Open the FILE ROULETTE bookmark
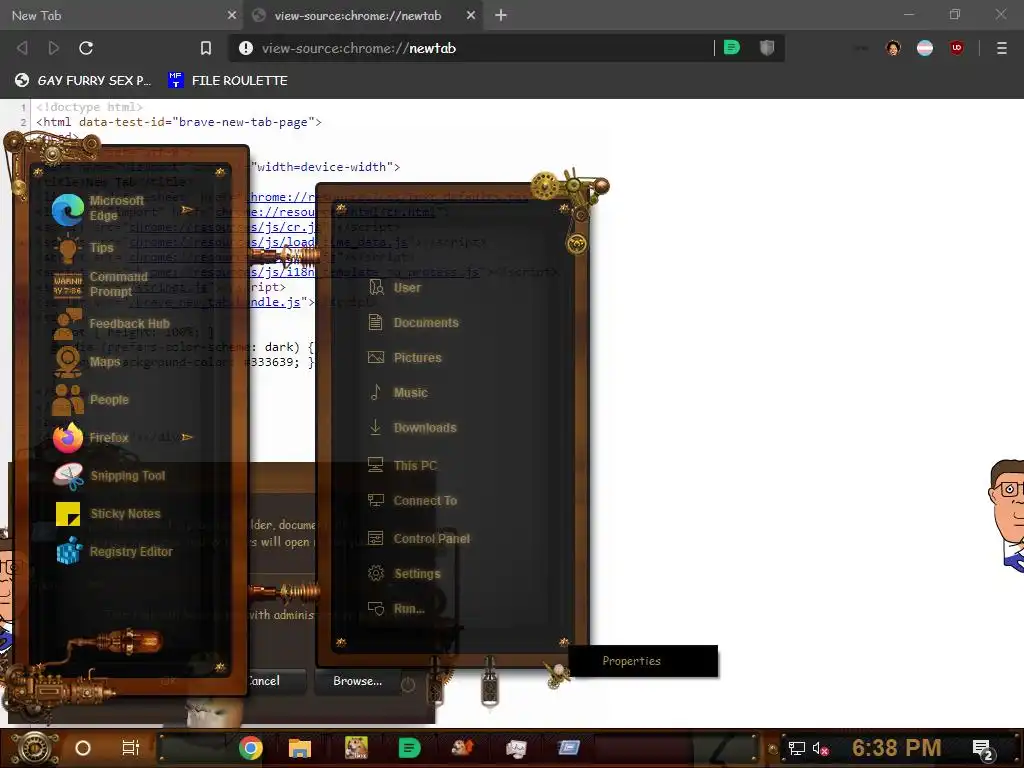This screenshot has height=768, width=1024. [228, 80]
